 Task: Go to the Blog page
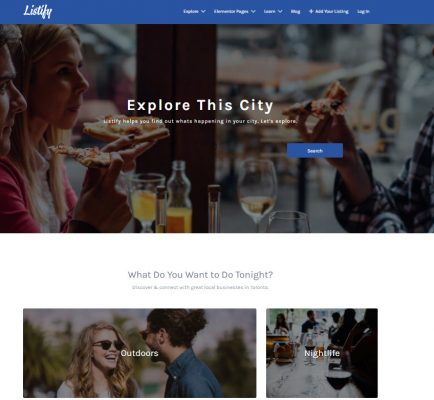295,11
